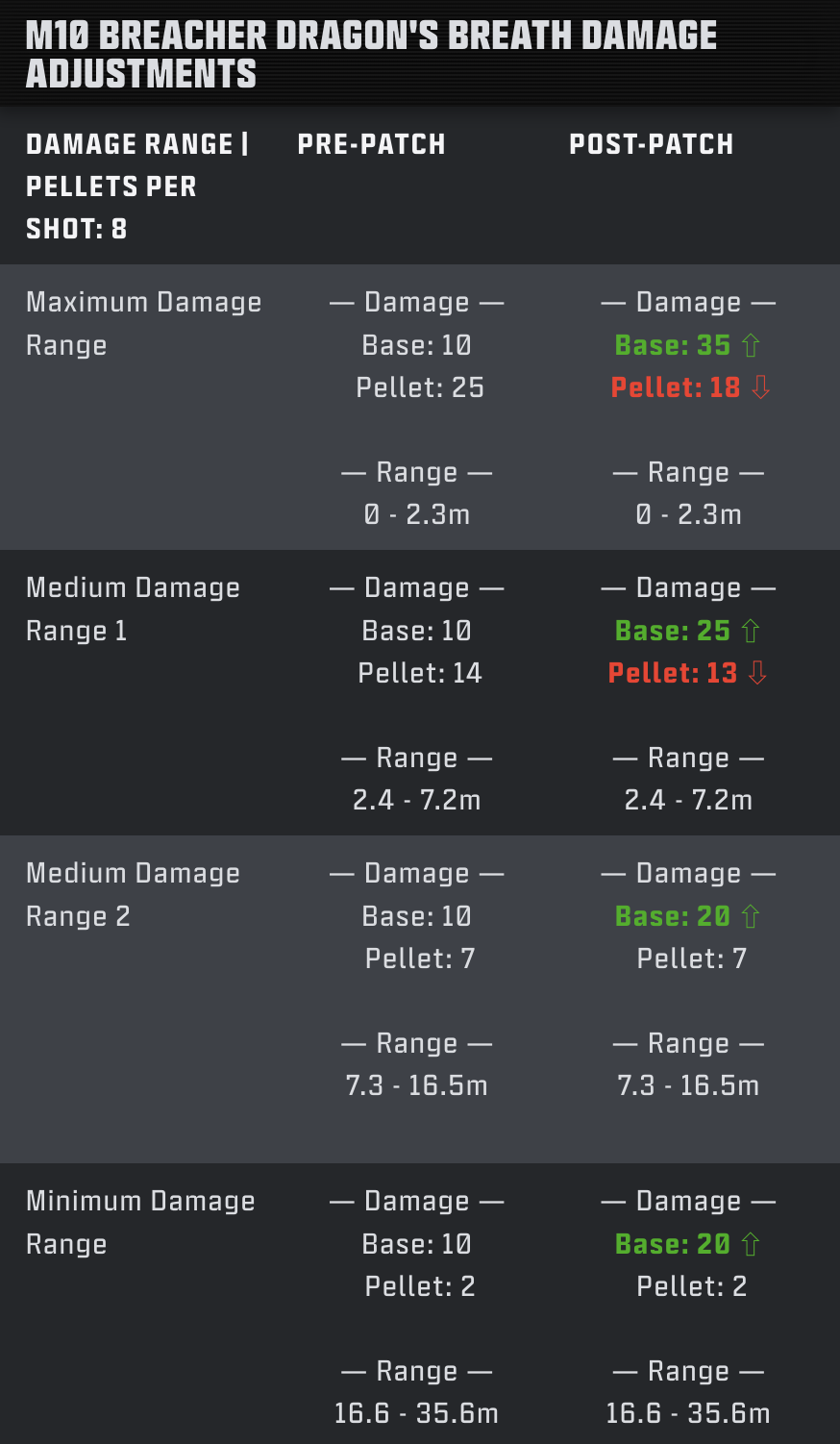Click the green Base: 35 post-patch value
The height and width of the screenshot is (1444, 840).
point(673,345)
